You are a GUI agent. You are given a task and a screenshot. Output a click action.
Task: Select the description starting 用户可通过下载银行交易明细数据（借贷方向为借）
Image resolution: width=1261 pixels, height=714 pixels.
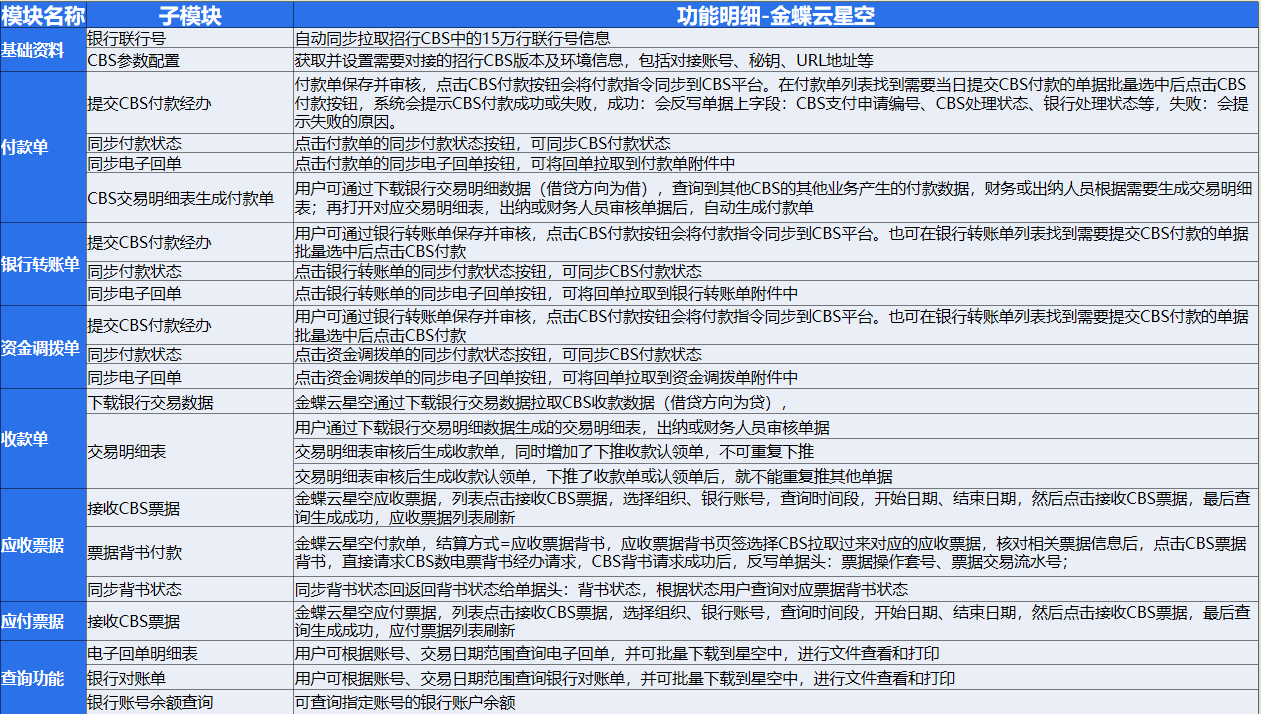pos(776,198)
